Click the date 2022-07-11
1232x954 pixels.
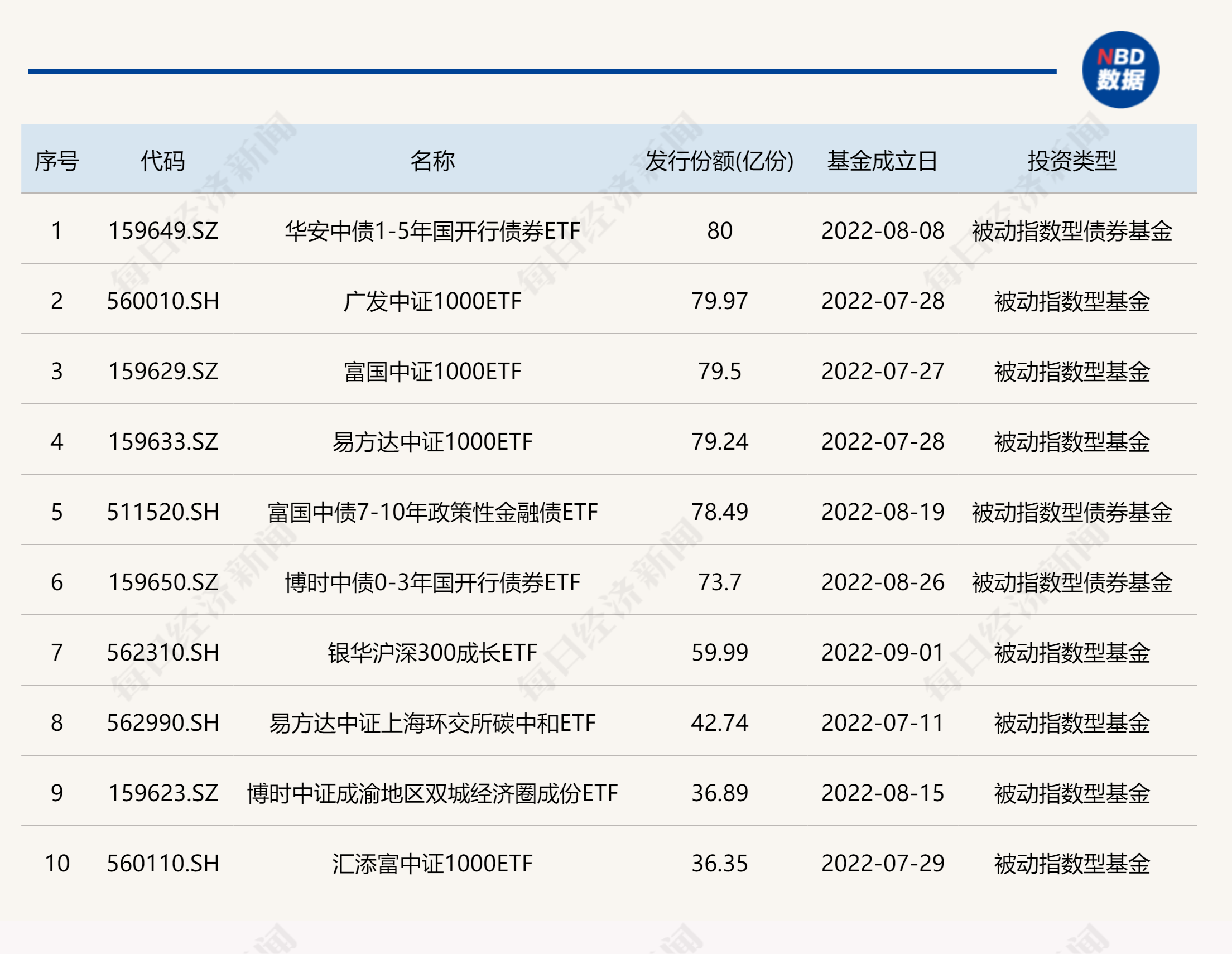click(883, 722)
